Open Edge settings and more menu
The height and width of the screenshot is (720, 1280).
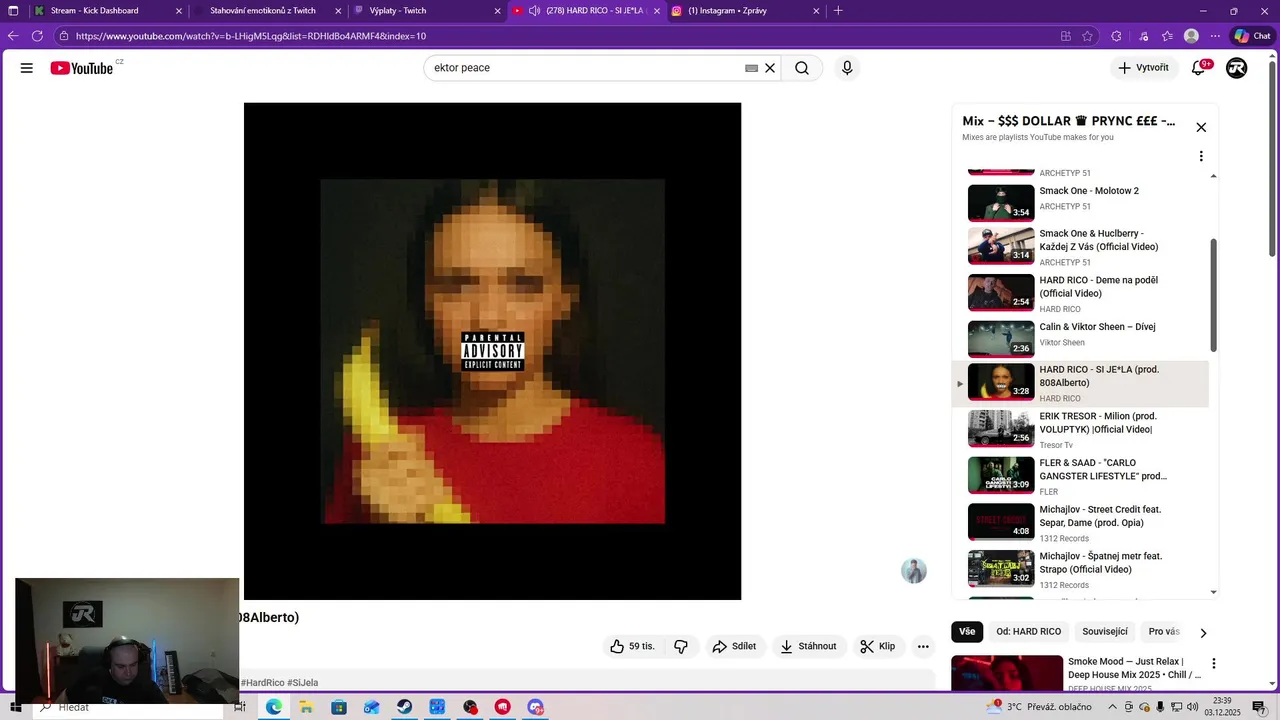(x=1214, y=36)
